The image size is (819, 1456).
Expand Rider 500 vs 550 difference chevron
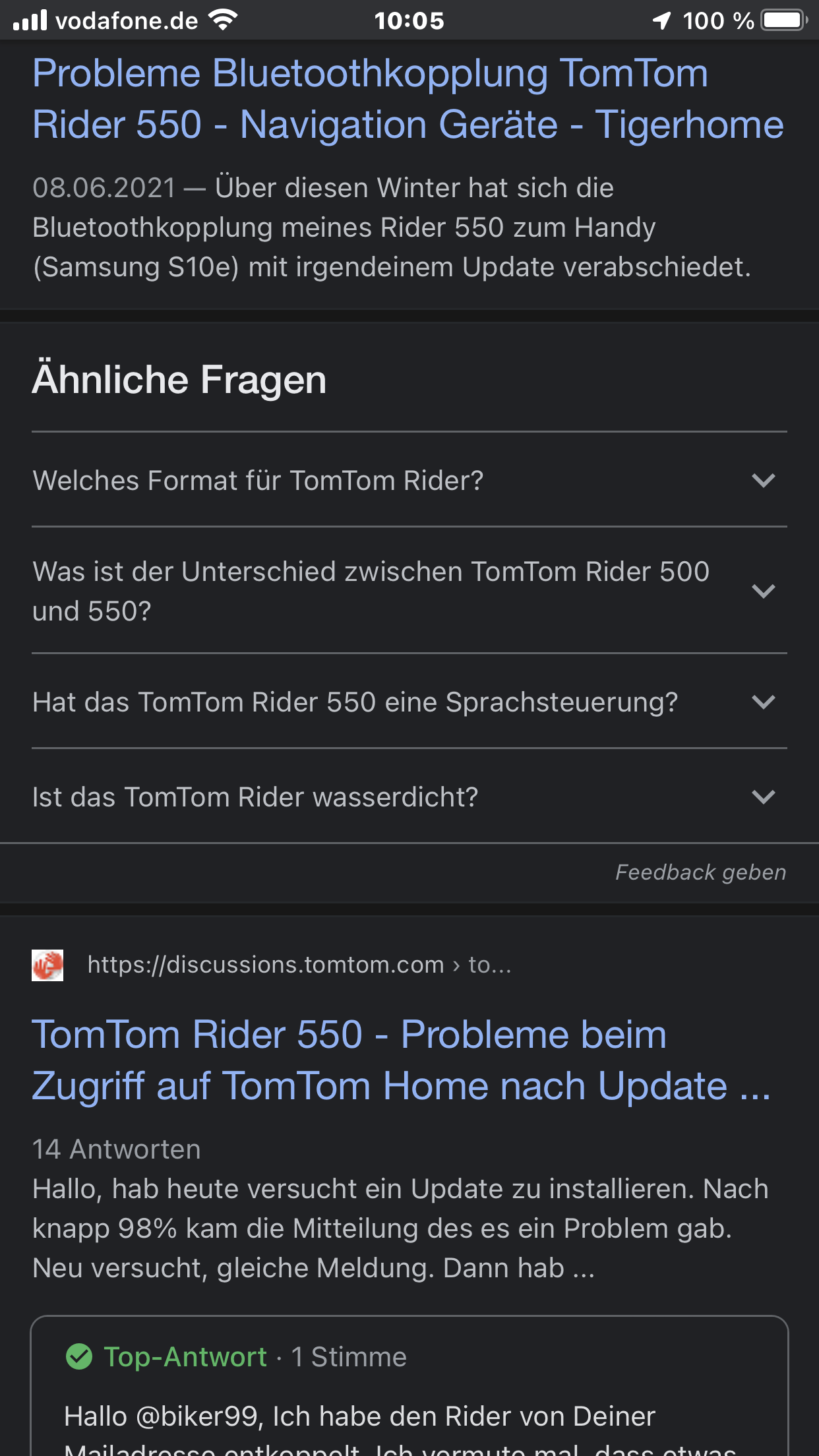[763, 591]
